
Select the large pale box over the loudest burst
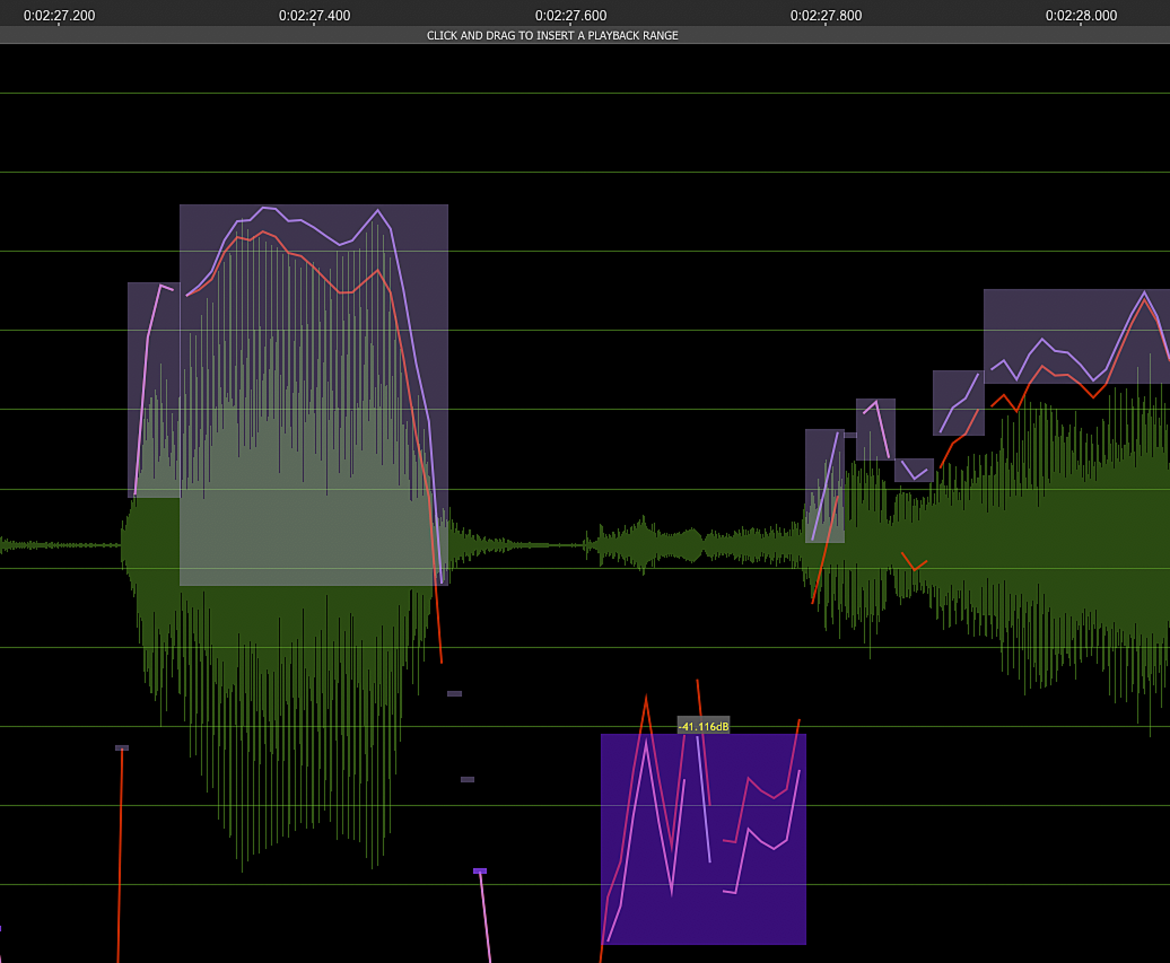coord(313,395)
